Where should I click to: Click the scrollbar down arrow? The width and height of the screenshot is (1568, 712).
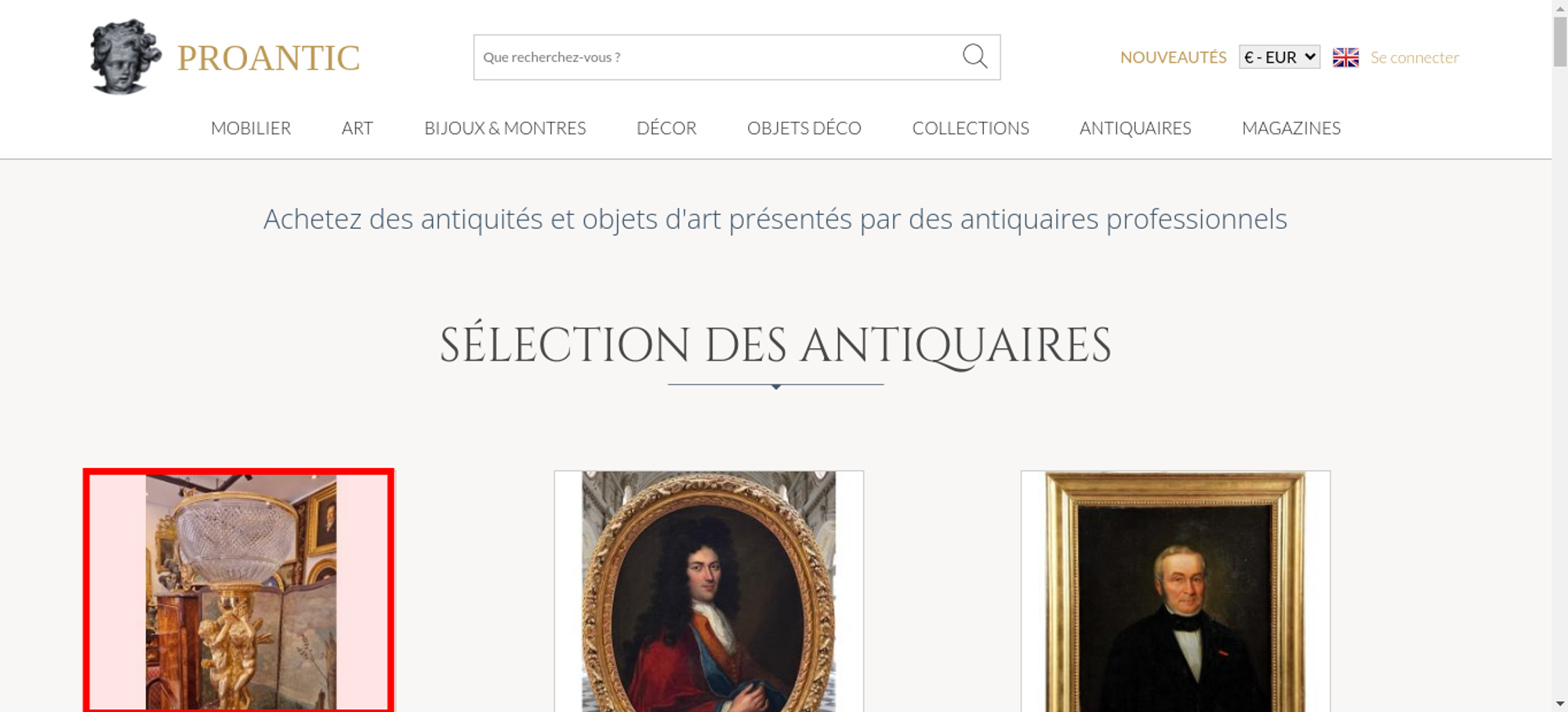point(1560,703)
